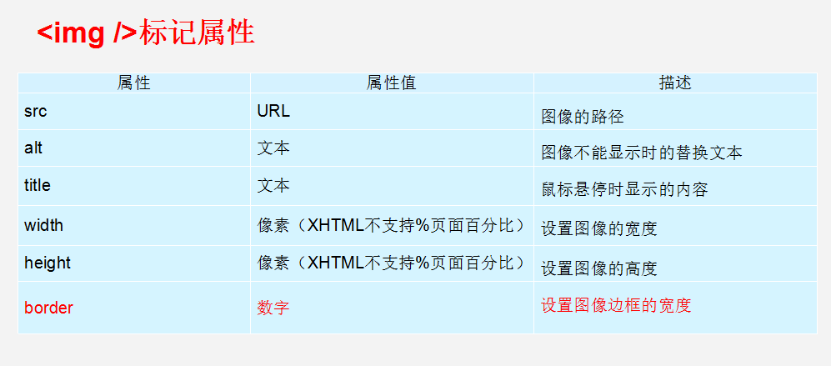Click '设置图像的宽度' description cell
This screenshot has width=831, height=366.
pos(675,226)
